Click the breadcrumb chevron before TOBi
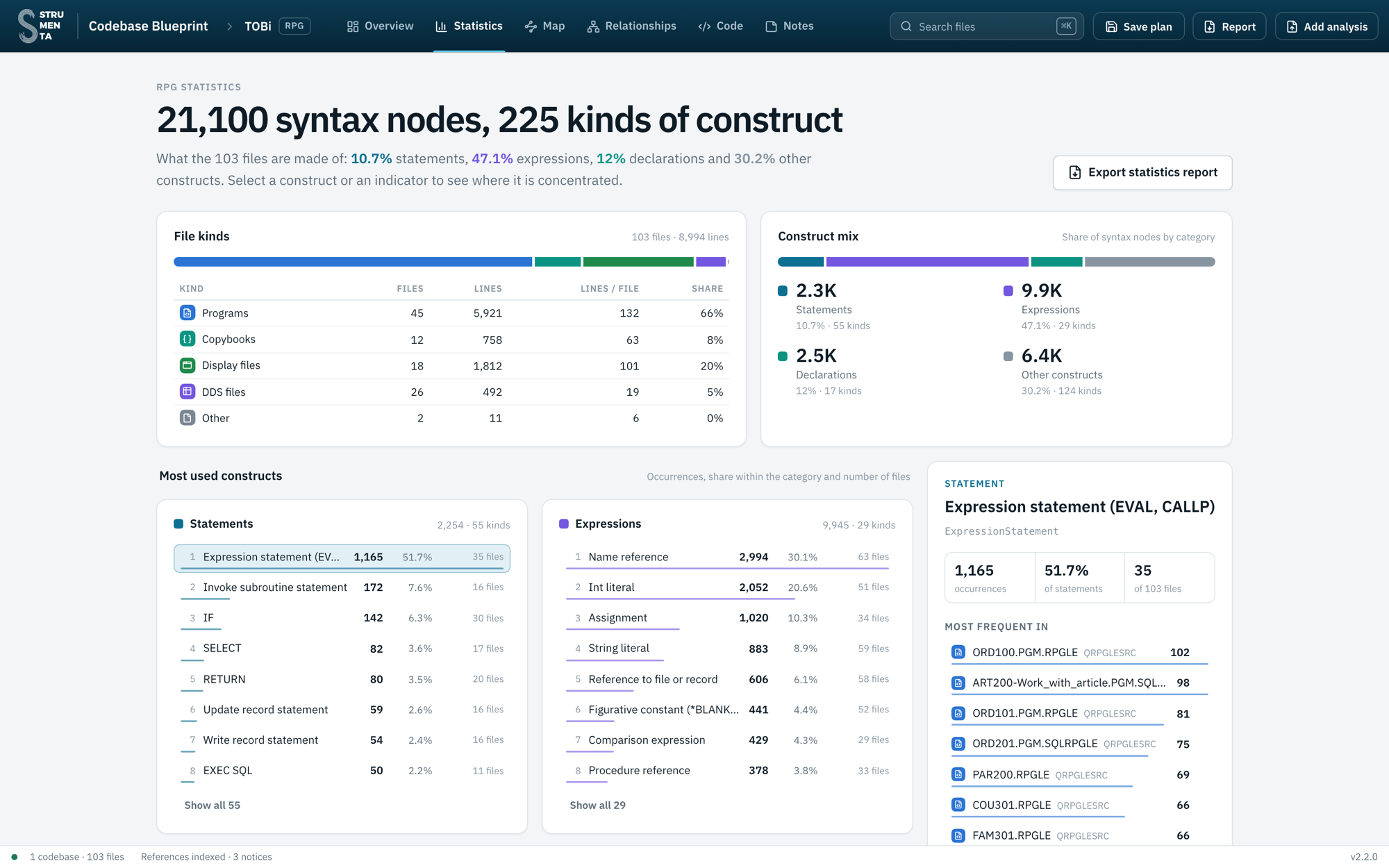Viewport: 1389px width, 868px height. [229, 26]
